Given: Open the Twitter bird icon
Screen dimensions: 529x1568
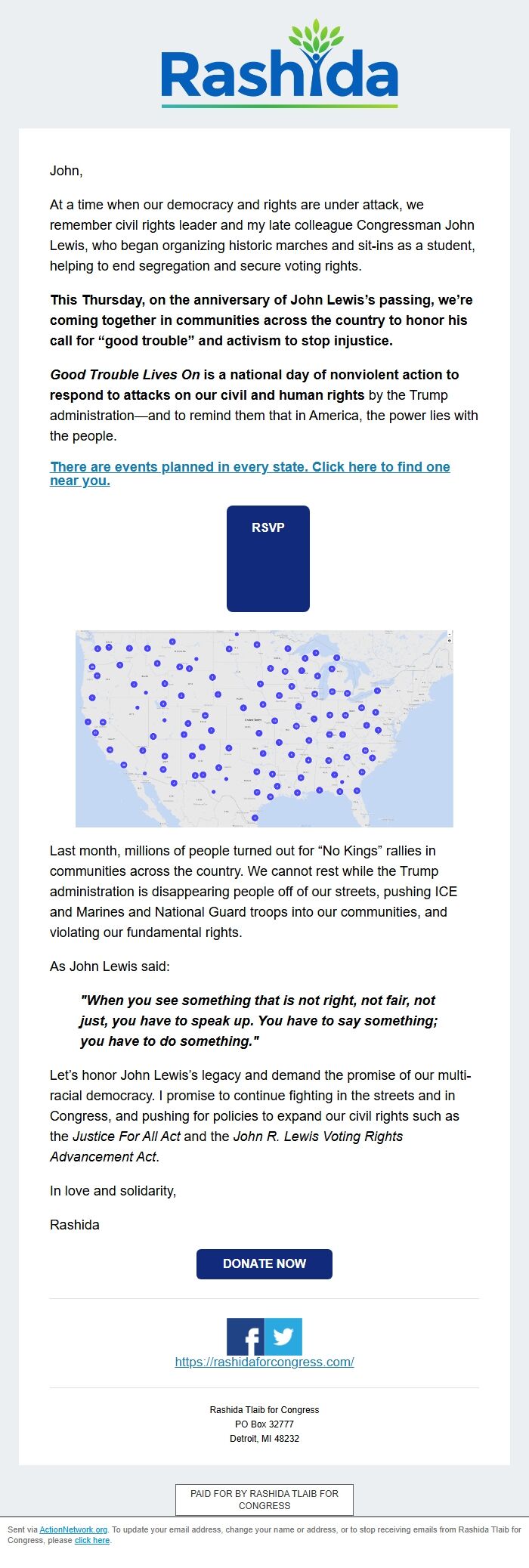Looking at the screenshot, I should tap(283, 1337).
